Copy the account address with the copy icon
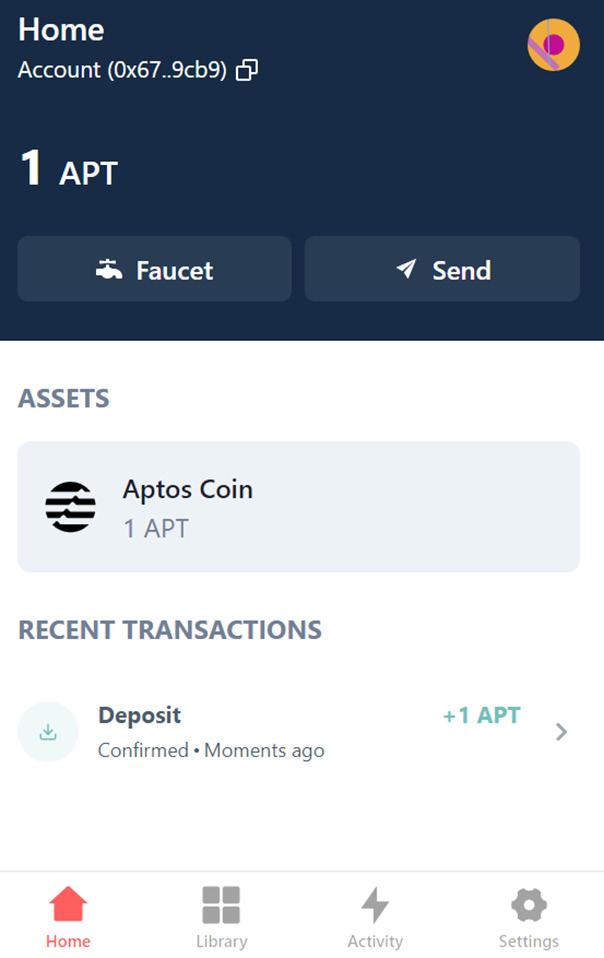This screenshot has width=604, height=958. (x=247, y=70)
